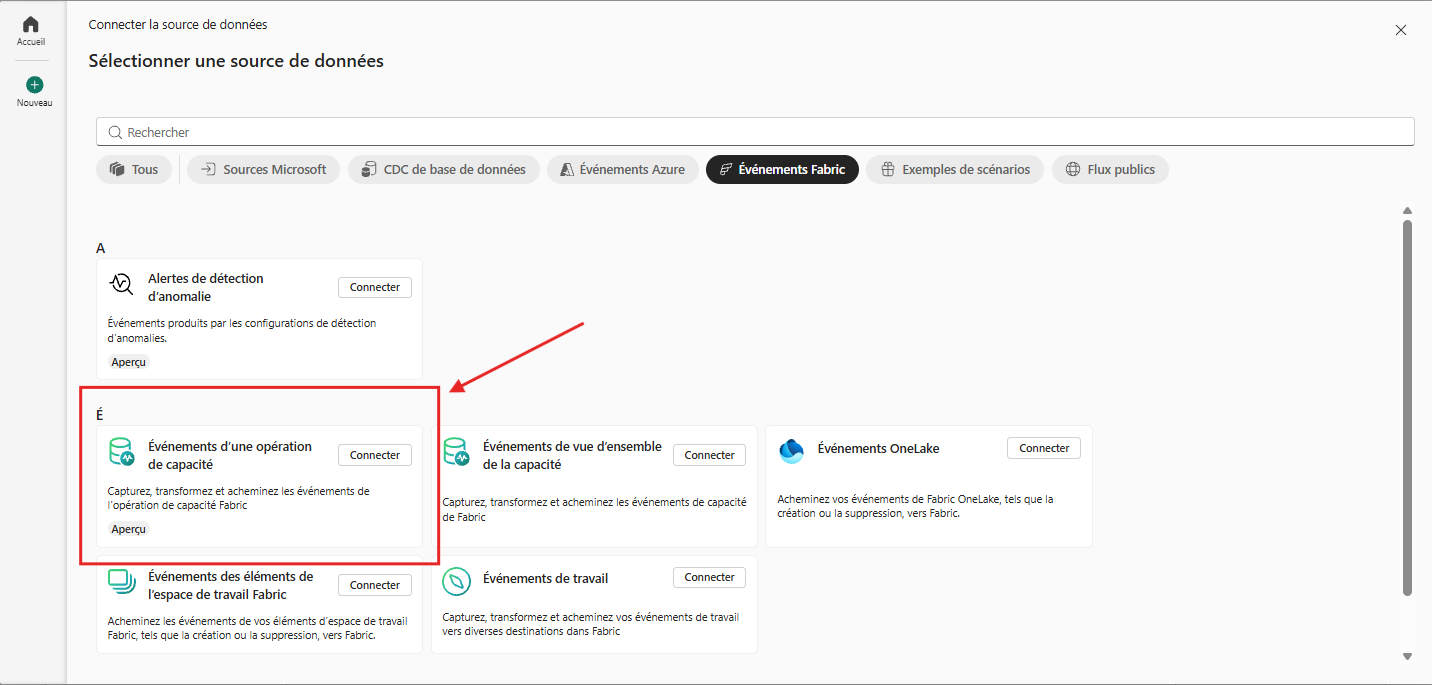
Task: Click the job events leaf icon
Action: pyautogui.click(x=456, y=581)
